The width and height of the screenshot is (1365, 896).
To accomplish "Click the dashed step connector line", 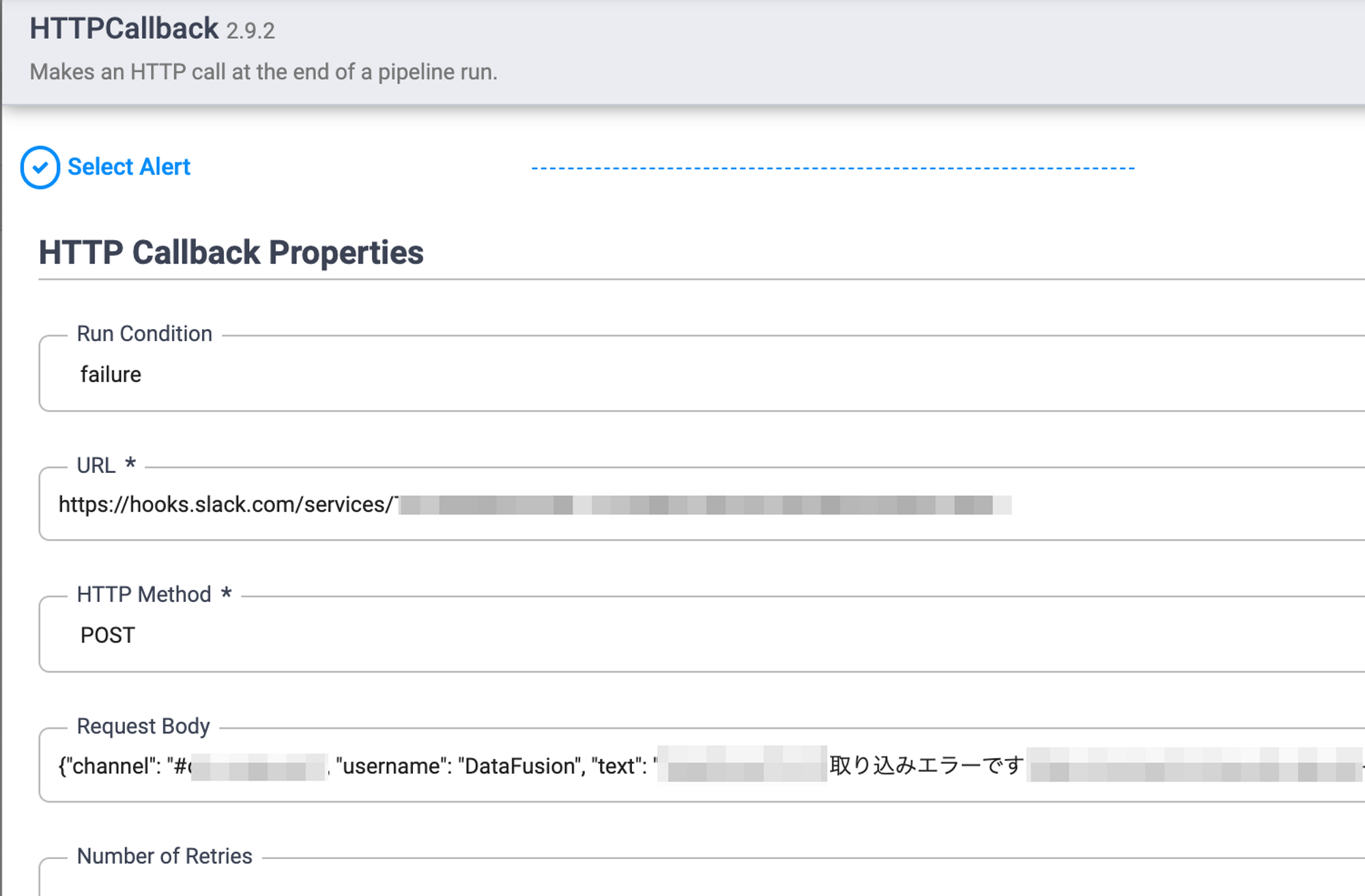I will (x=833, y=168).
